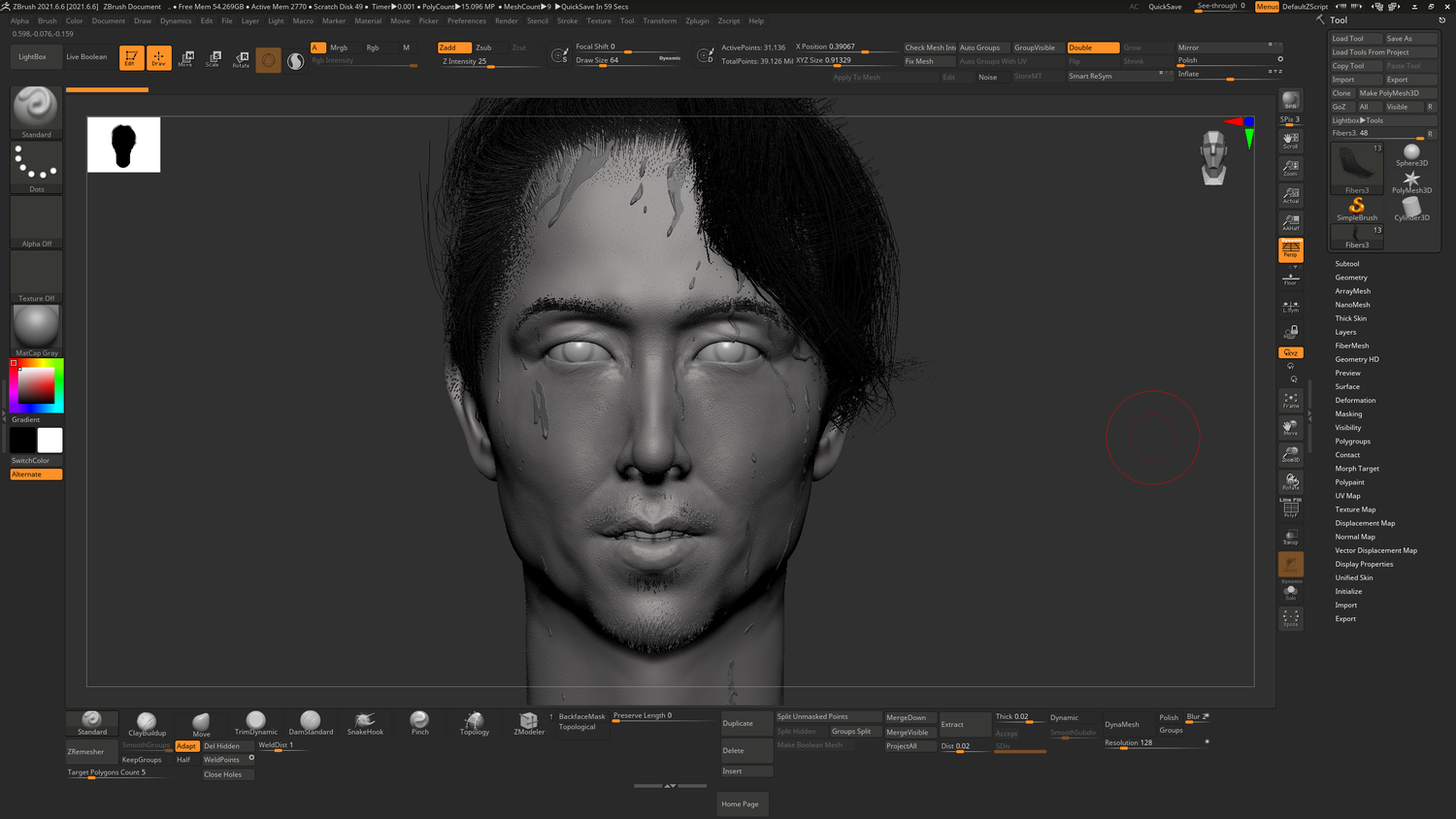Screen dimensions: 1456x819
Task: Click the Frame mesh icon
Action: (1291, 400)
